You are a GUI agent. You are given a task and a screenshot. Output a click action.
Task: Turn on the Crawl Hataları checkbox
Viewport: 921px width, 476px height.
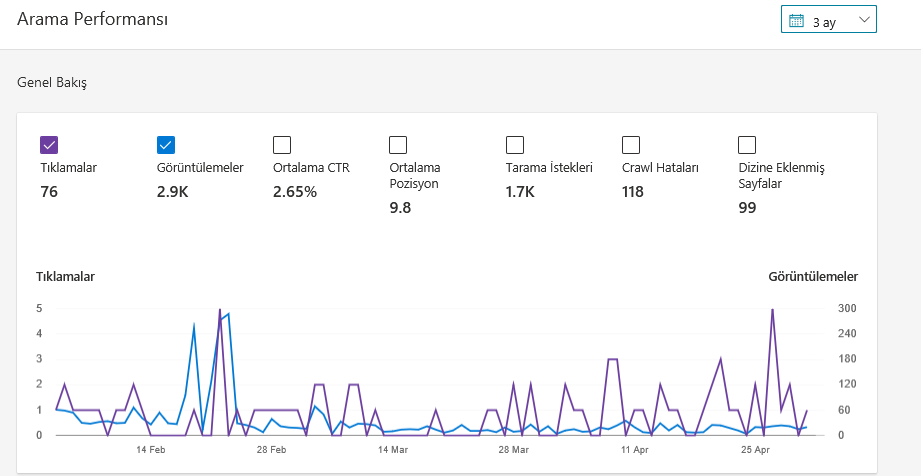(x=631, y=145)
